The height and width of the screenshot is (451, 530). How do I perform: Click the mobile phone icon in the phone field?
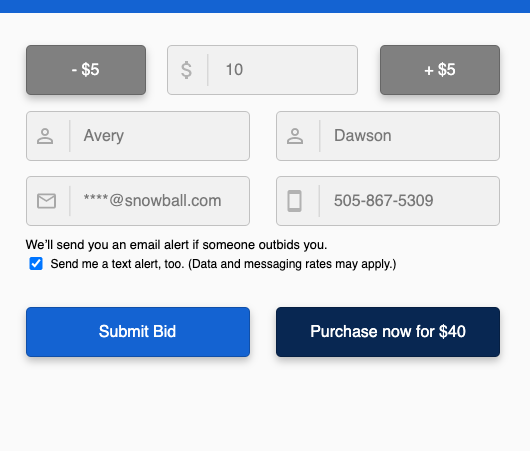[294, 201]
